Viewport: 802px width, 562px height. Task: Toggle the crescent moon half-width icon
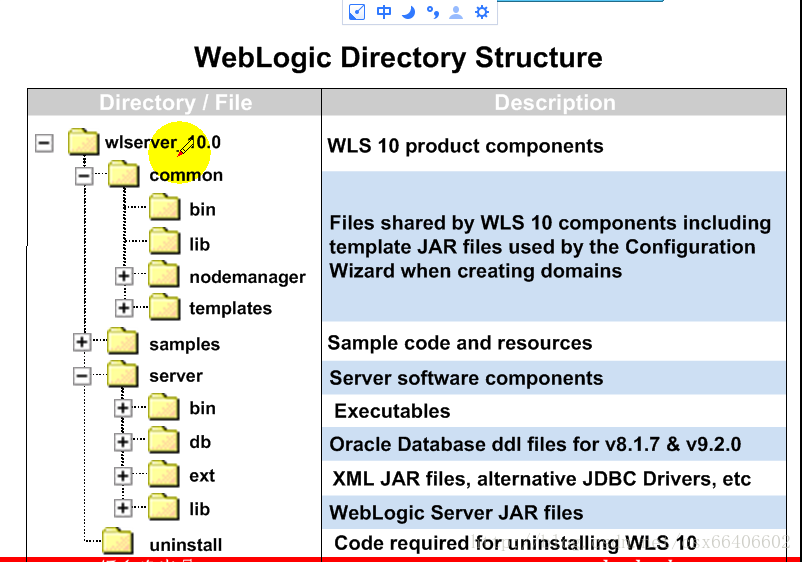tap(408, 12)
